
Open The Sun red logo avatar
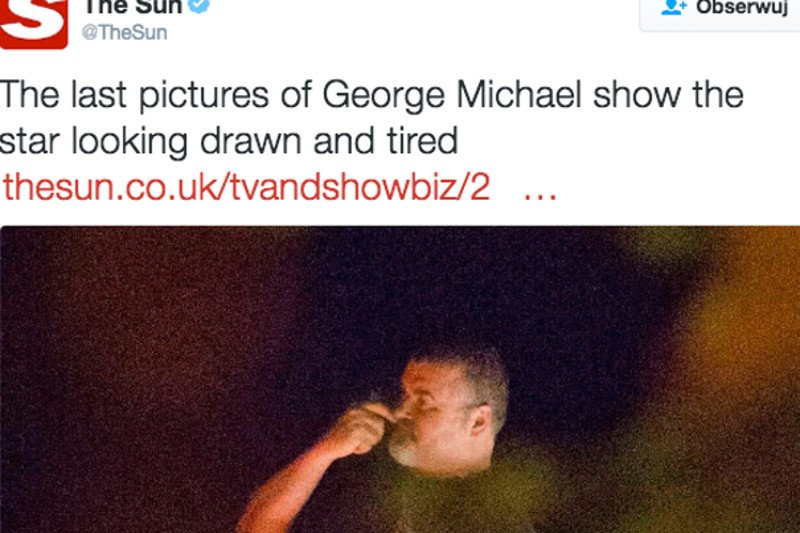pos(34,23)
